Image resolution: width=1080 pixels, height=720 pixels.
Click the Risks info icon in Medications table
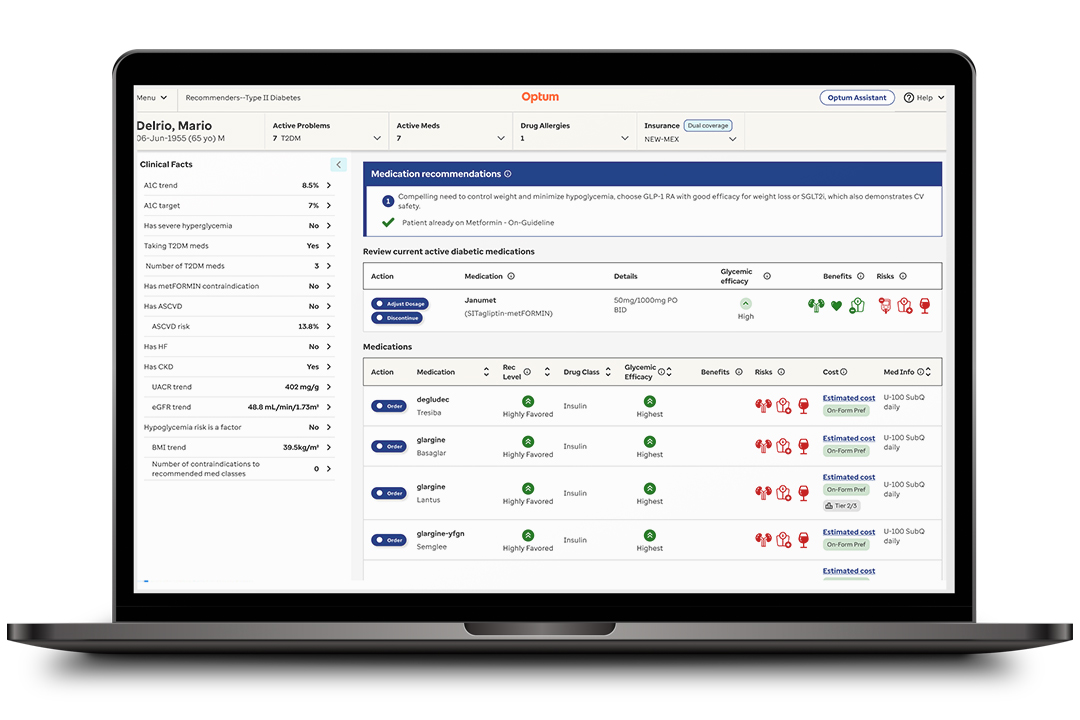pyautogui.click(x=781, y=372)
